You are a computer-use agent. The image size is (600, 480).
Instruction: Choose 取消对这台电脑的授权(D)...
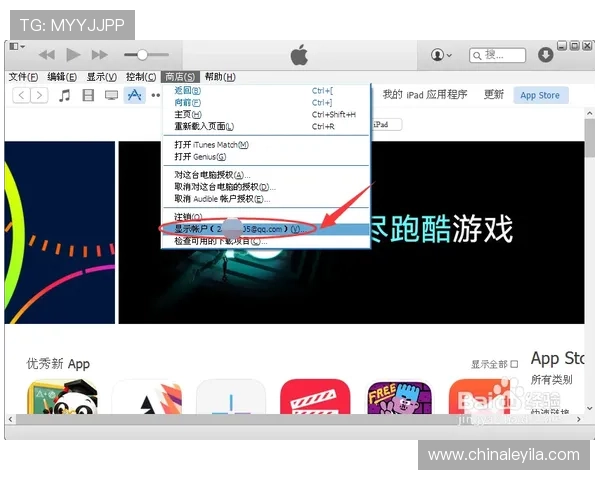point(266,187)
